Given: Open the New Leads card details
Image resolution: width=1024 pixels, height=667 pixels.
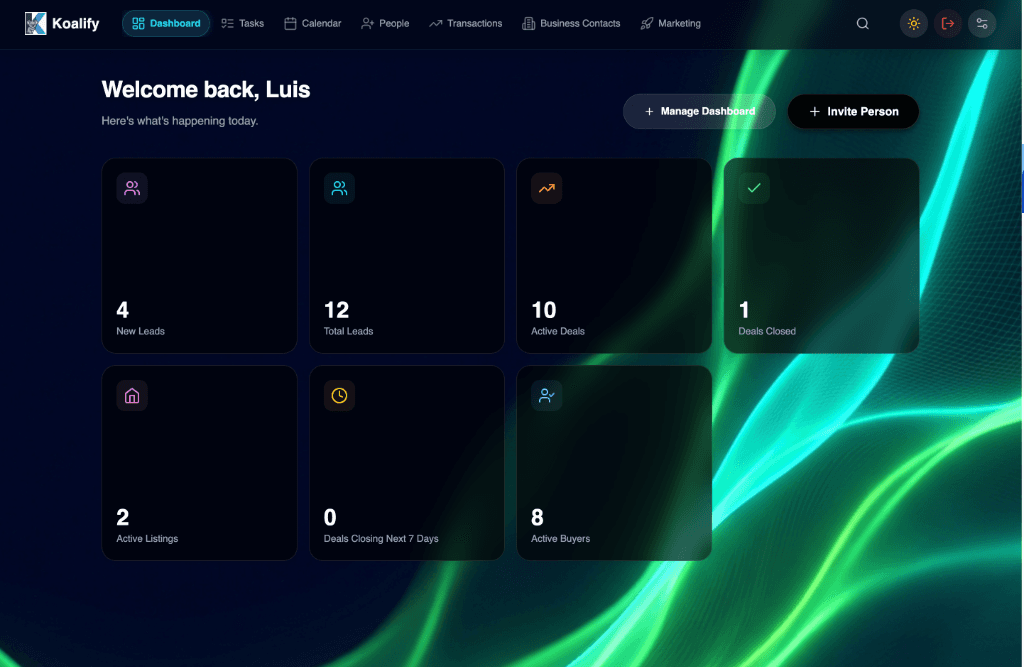Looking at the screenshot, I should pos(199,255).
